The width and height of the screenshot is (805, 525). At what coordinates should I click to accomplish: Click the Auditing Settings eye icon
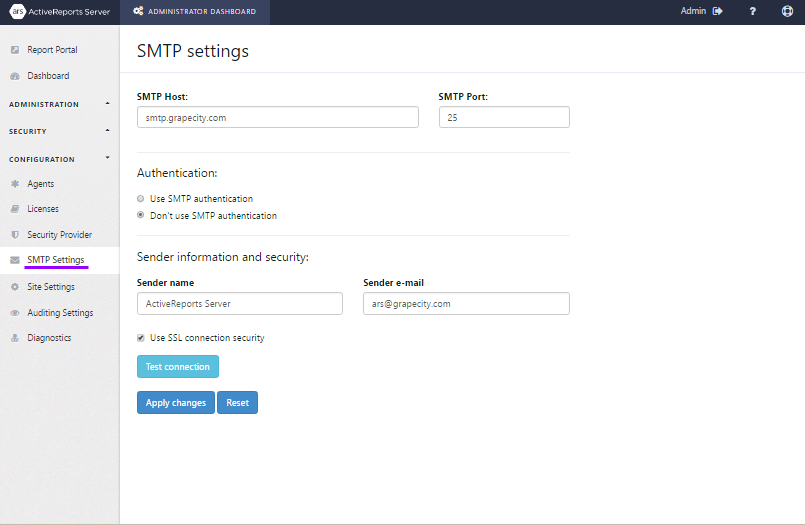click(15, 313)
